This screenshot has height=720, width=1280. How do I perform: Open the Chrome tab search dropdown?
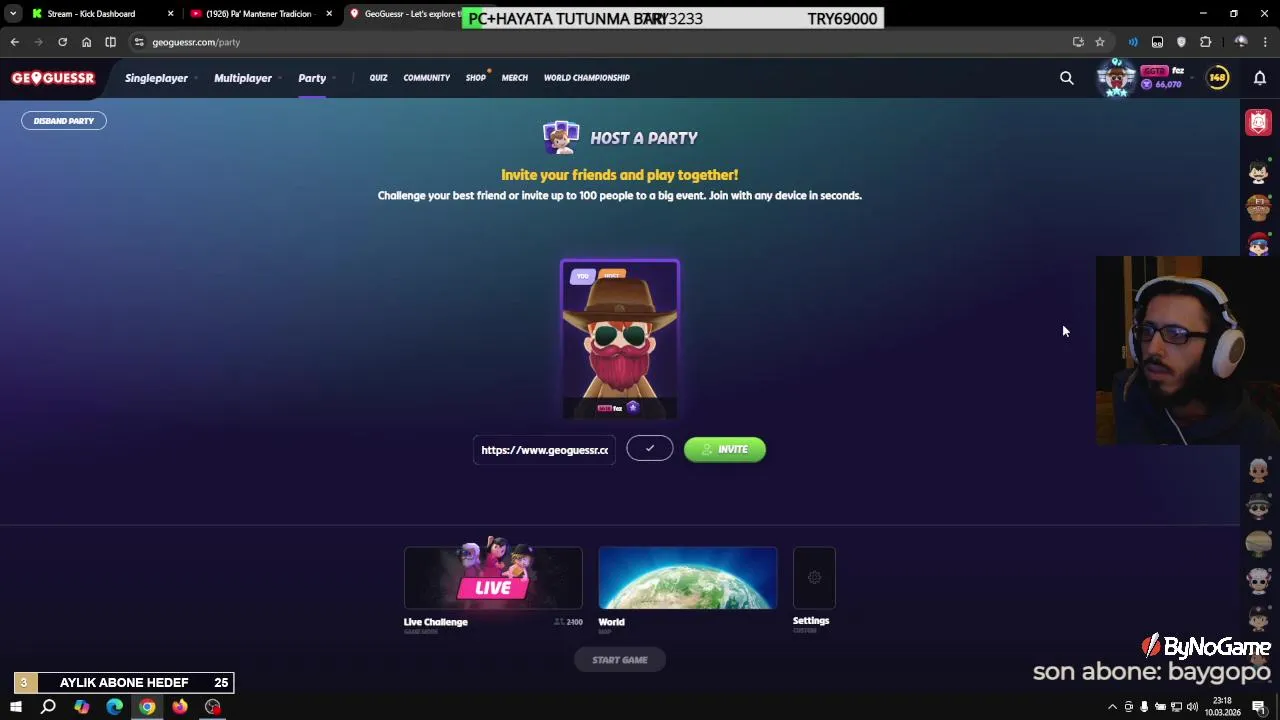(13, 14)
